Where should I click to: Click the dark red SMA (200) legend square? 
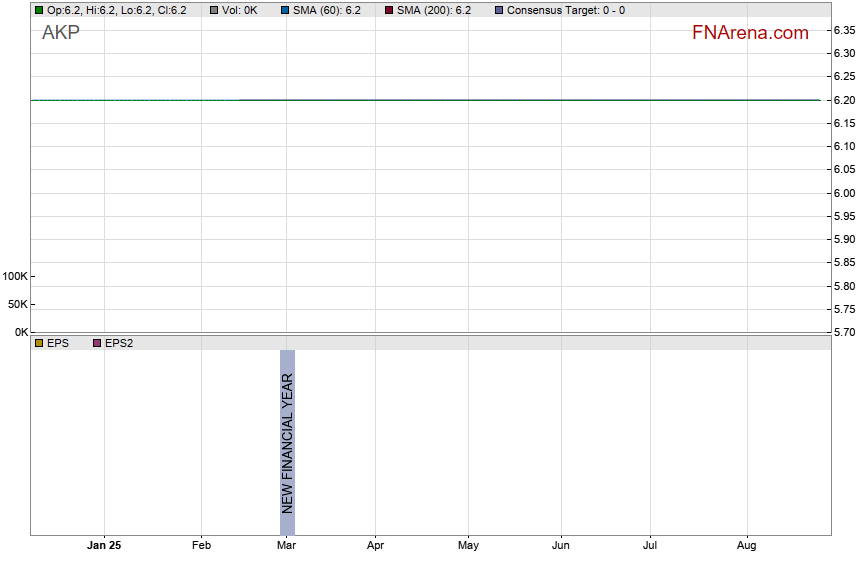click(x=389, y=10)
